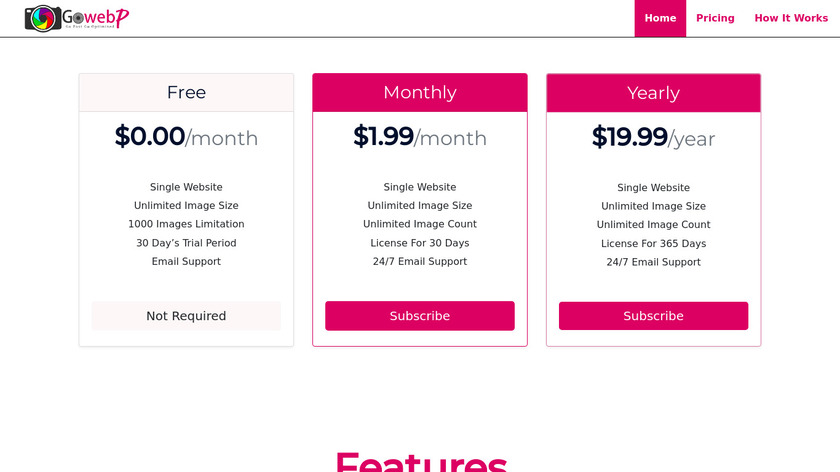Click License For 30 Days text
This screenshot has height=472, width=840.
(420, 243)
